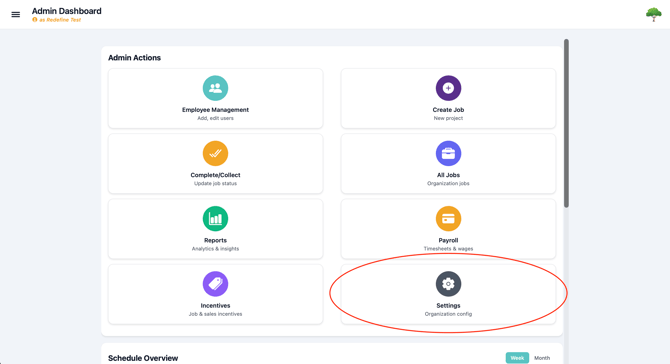Open Employee Management label
This screenshot has height=364, width=670.
(x=215, y=110)
